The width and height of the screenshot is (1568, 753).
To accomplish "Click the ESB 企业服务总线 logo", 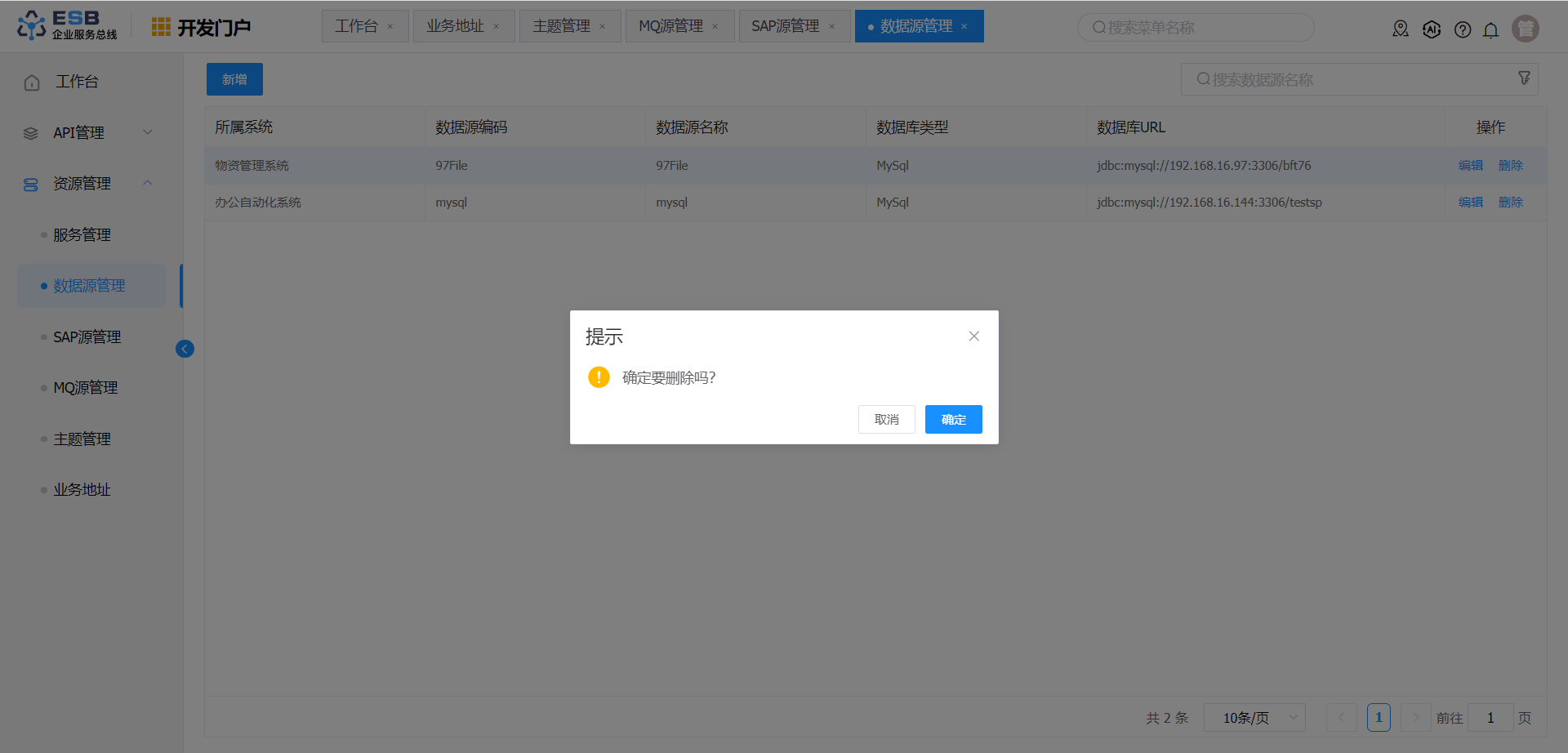I will [x=67, y=25].
